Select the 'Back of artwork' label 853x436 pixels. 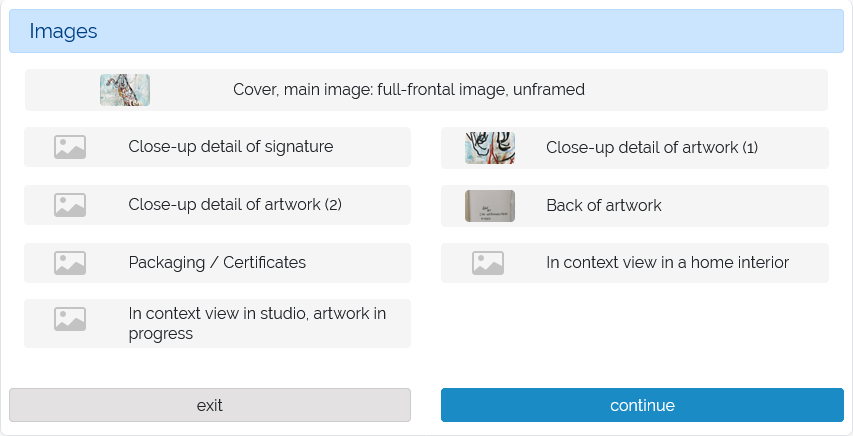click(x=604, y=205)
